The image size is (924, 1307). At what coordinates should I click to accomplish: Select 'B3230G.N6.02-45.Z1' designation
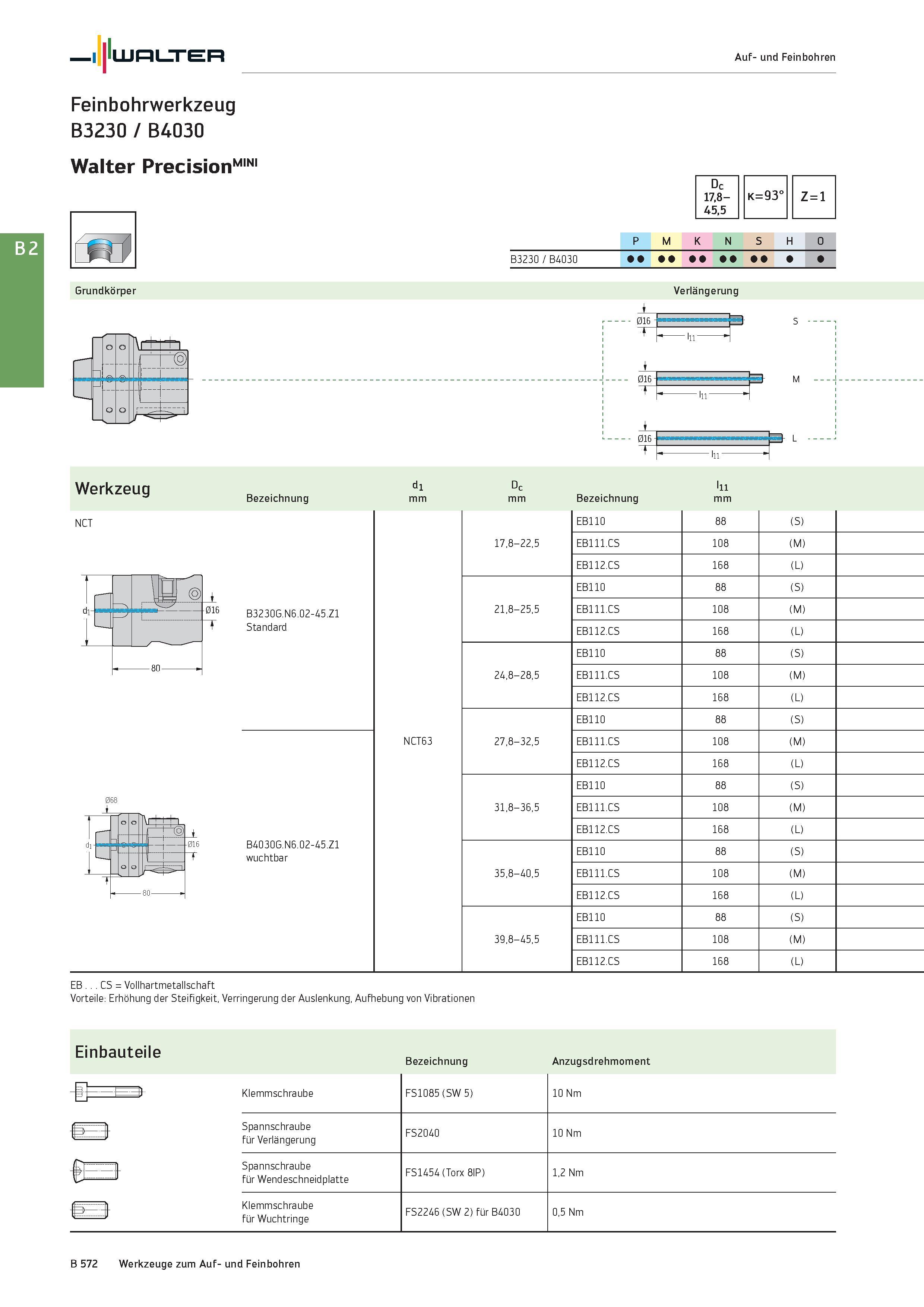tap(292, 614)
